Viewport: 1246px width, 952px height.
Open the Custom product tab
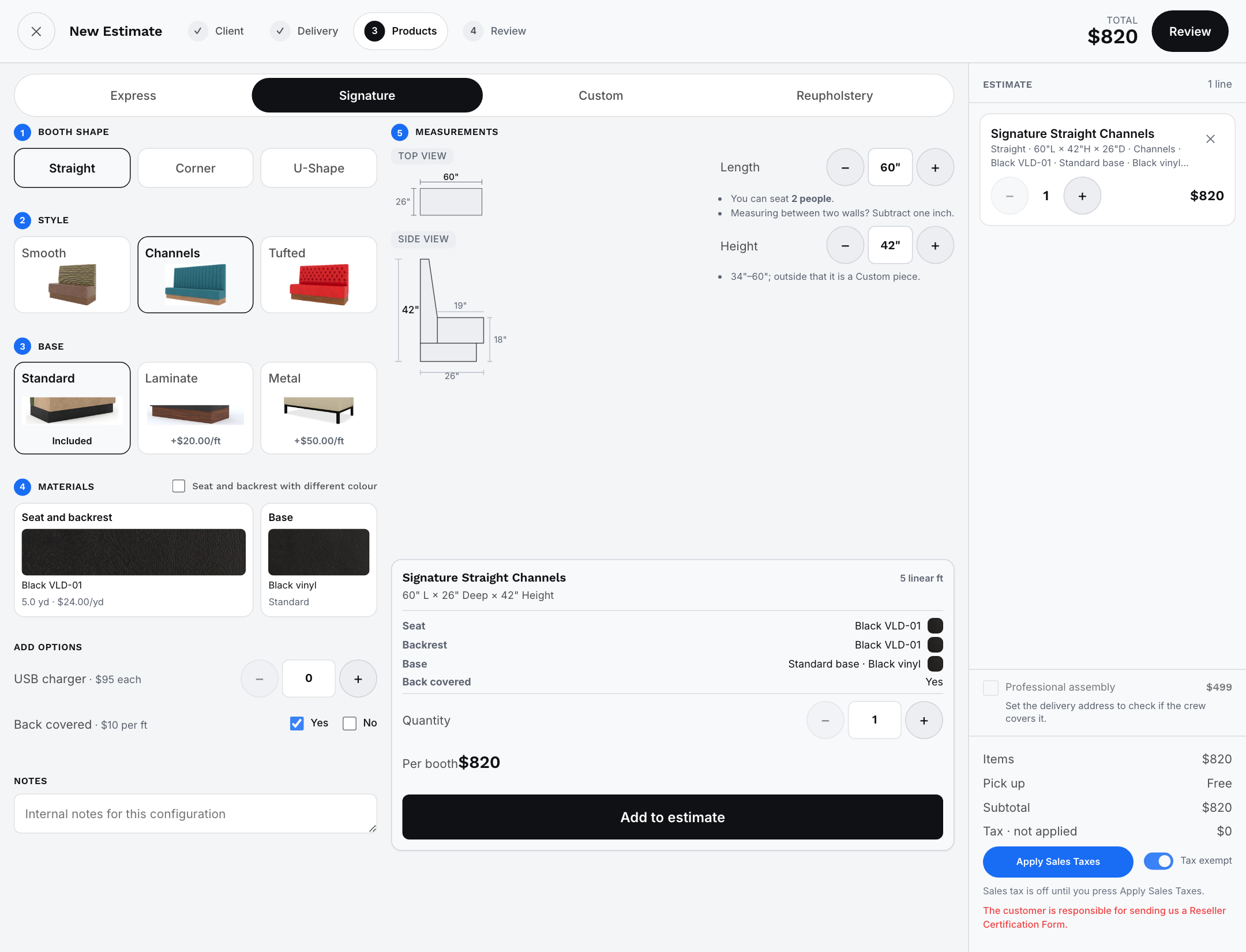pyautogui.click(x=601, y=96)
